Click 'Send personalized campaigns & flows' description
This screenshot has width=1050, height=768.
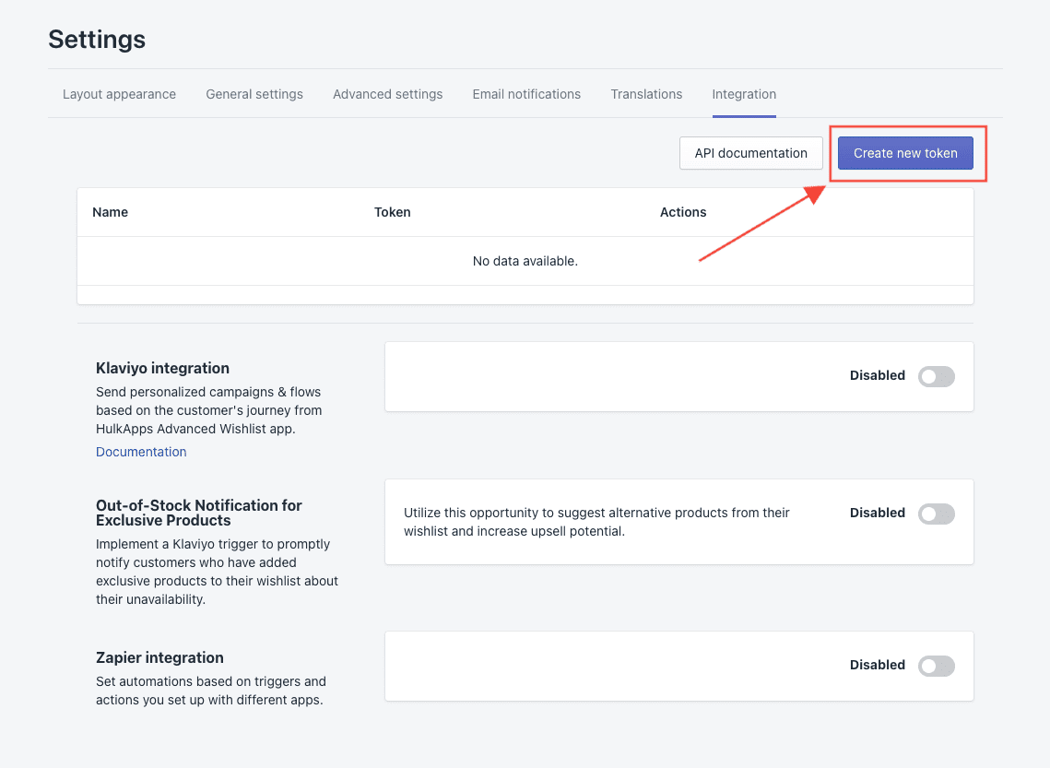pyautogui.click(x=209, y=410)
